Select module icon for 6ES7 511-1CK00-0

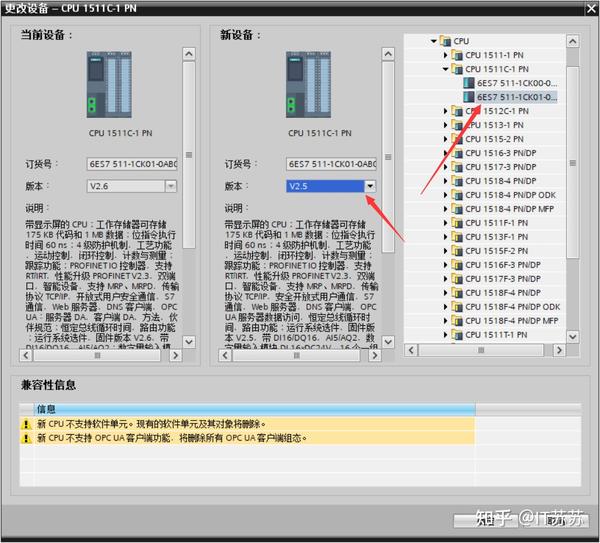click(x=469, y=83)
